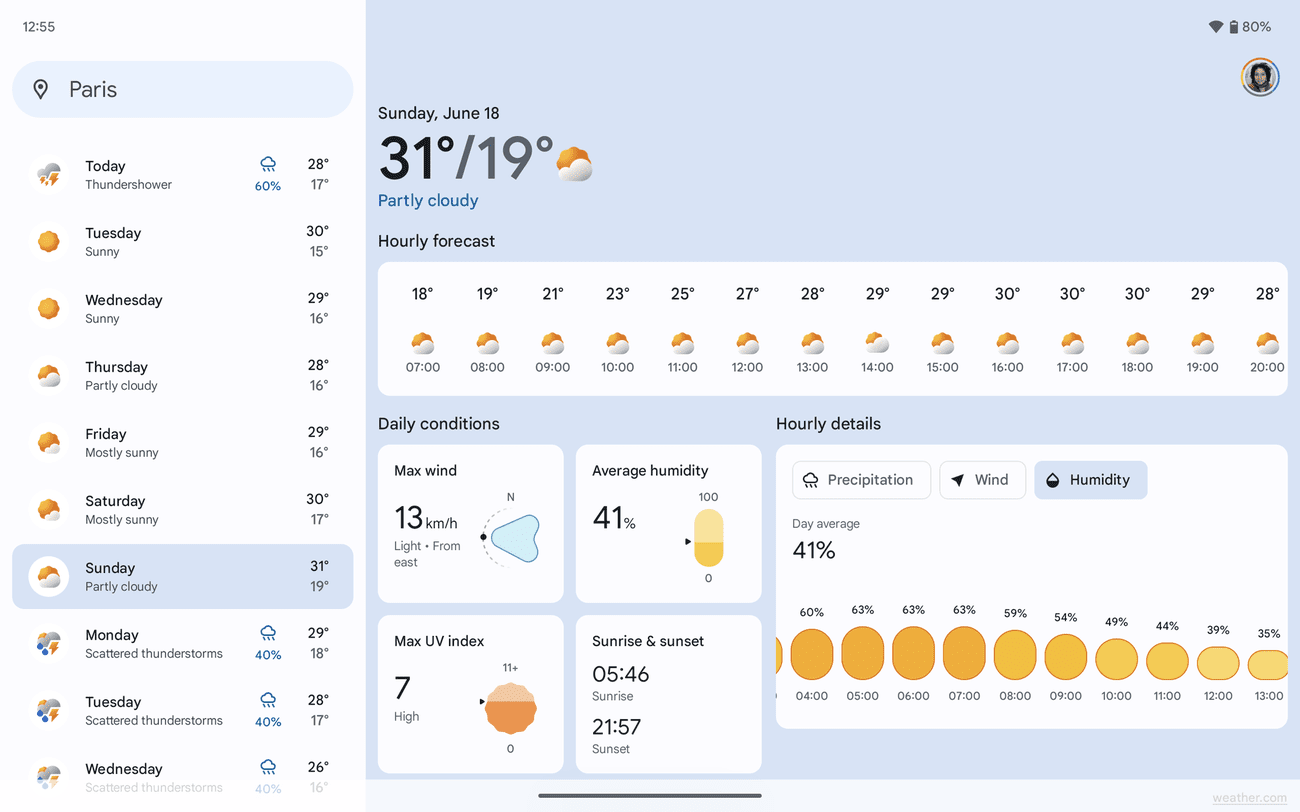
Task: Click Tuesday's sunny weather icon
Action: click(x=48, y=240)
